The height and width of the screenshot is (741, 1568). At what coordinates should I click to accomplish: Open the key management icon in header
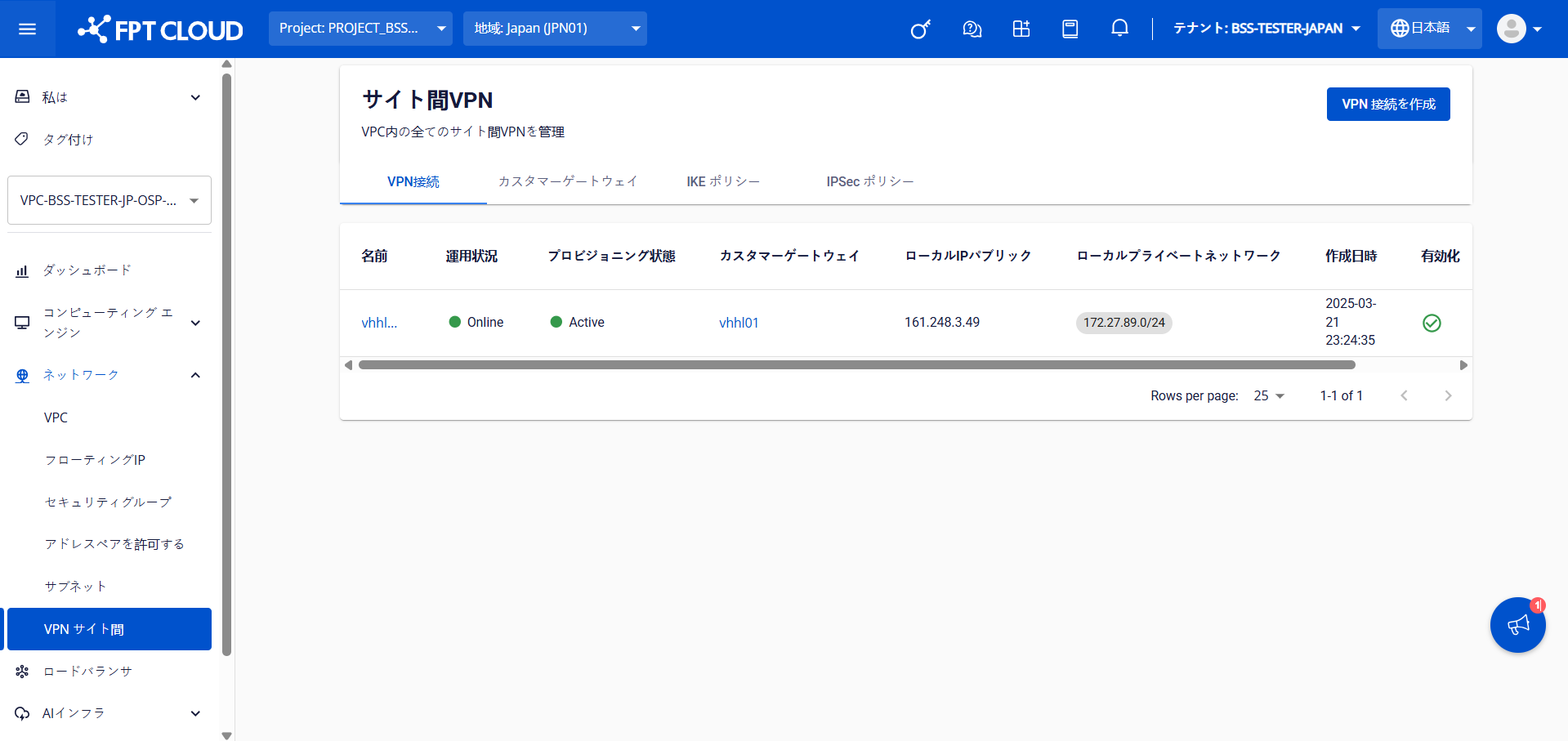click(x=921, y=29)
